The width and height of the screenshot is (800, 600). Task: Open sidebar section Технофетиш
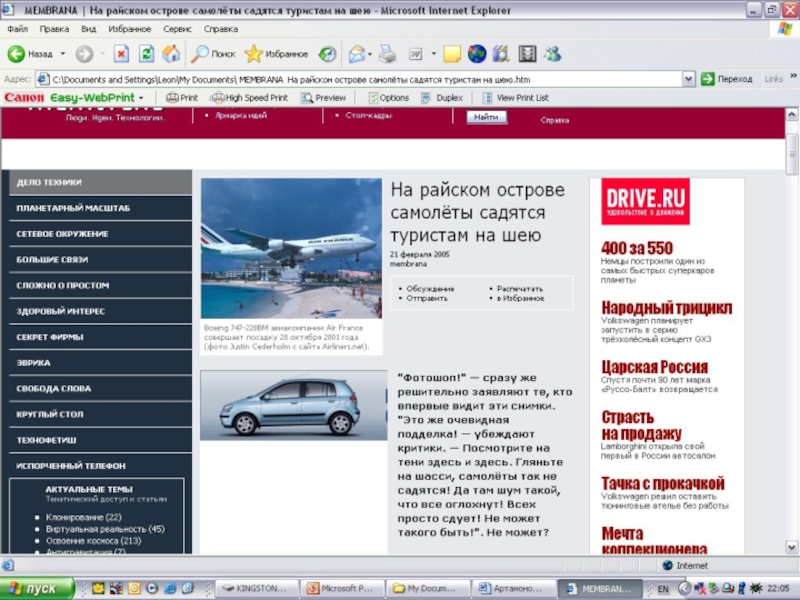click(x=101, y=440)
